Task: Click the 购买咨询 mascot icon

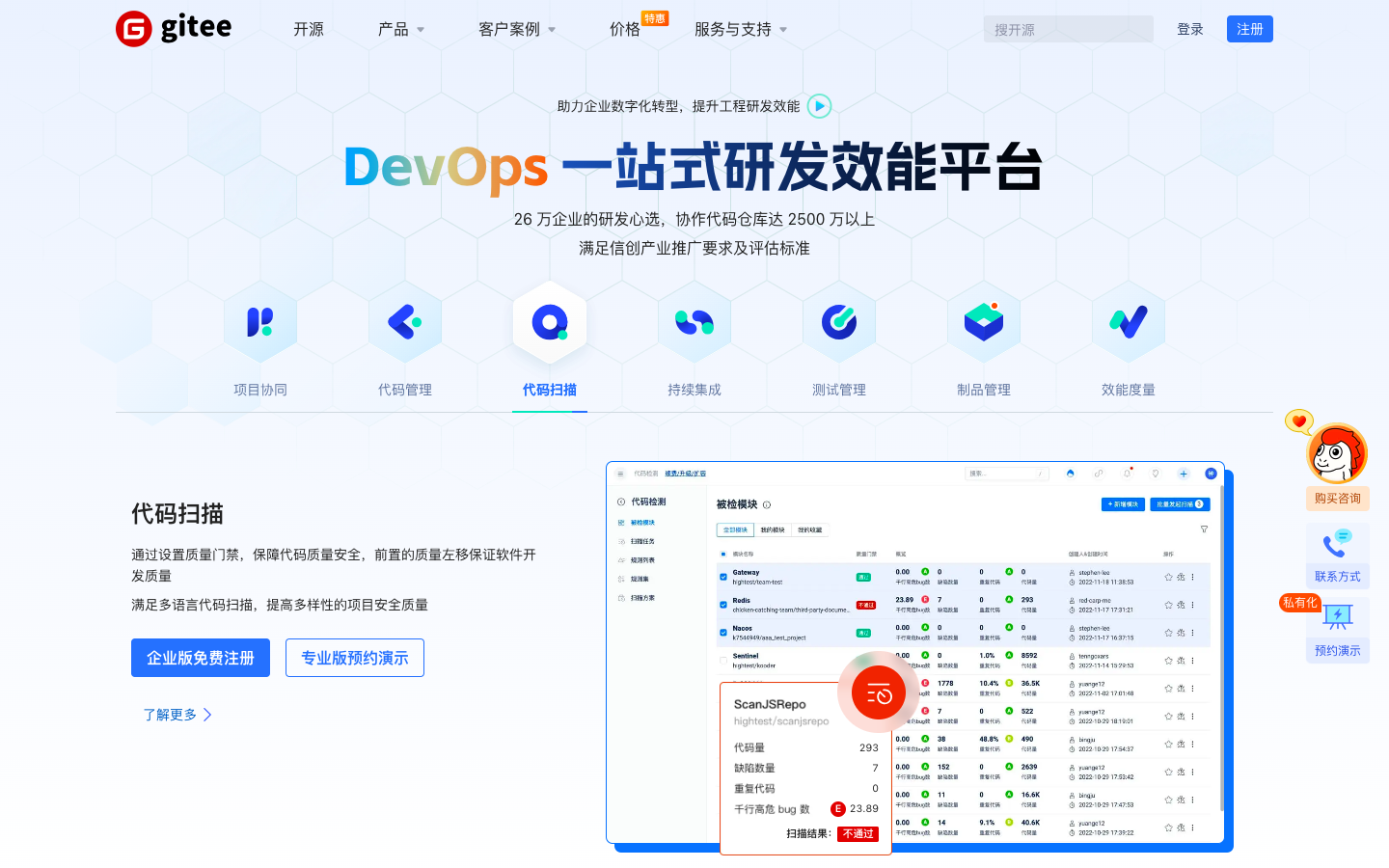Action: (x=1337, y=454)
